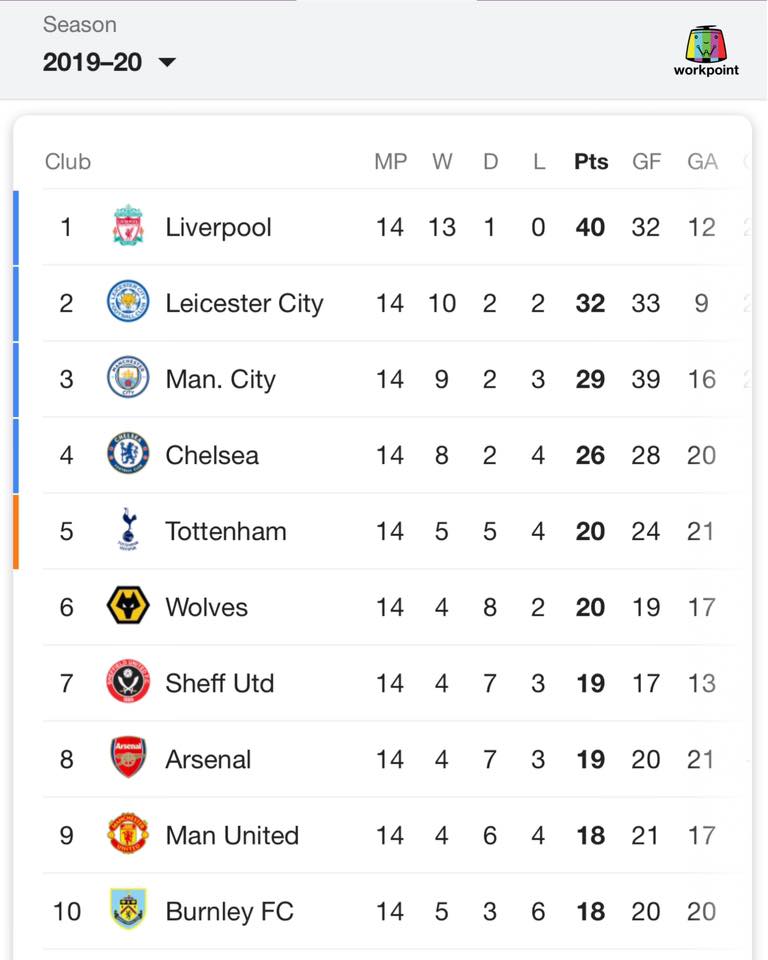Image resolution: width=768 pixels, height=960 pixels.
Task: Click the Liverpool club crest
Action: pyautogui.click(x=128, y=226)
